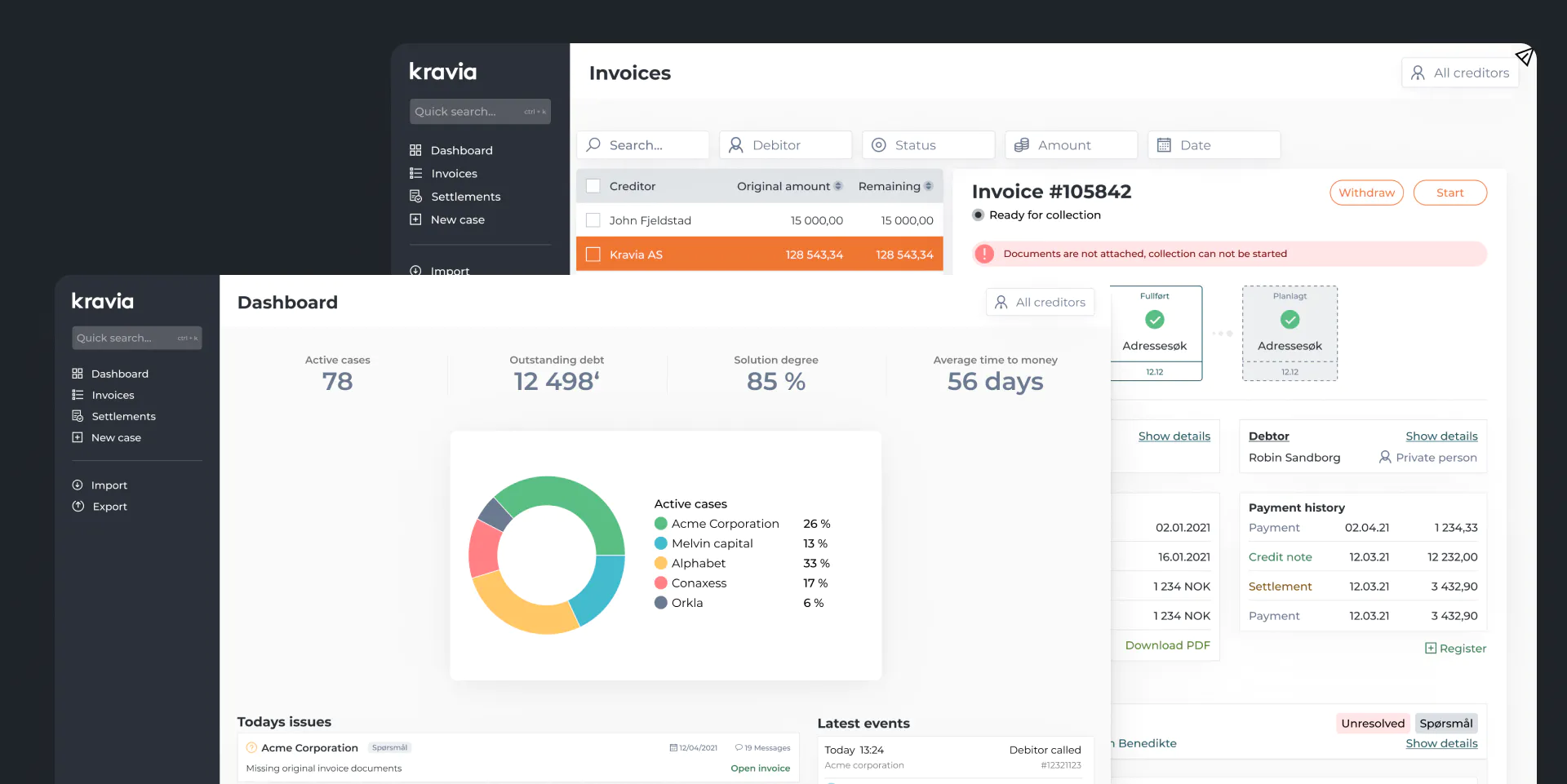This screenshot has height=784, width=1567.
Task: Toggle the select-all checkbox beside Creditor header
Action: (x=593, y=186)
